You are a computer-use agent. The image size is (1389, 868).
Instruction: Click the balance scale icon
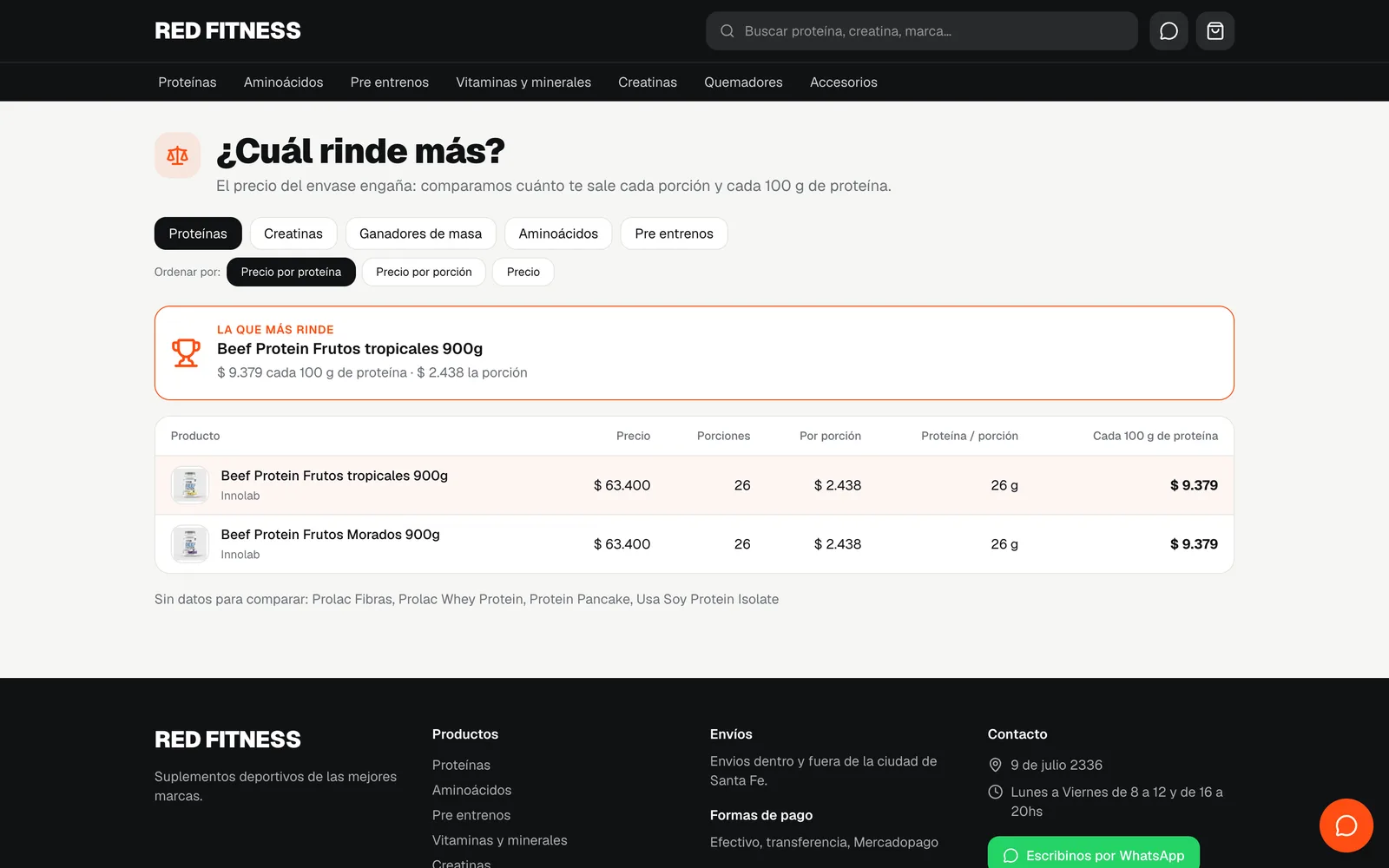177,155
